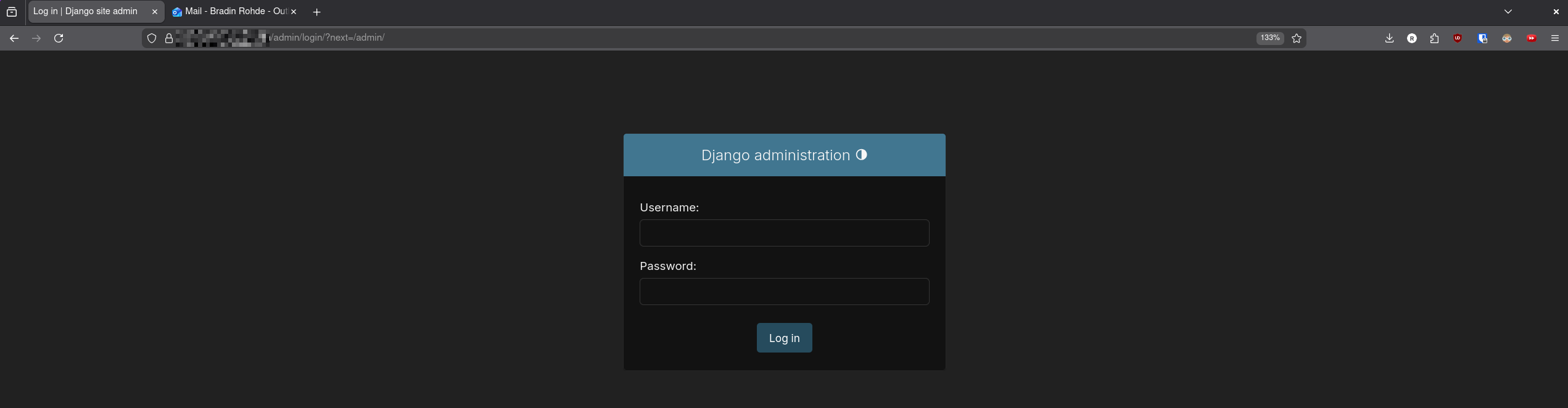The image size is (1568, 408).
Task: Focus the Password input field
Action: (784, 292)
